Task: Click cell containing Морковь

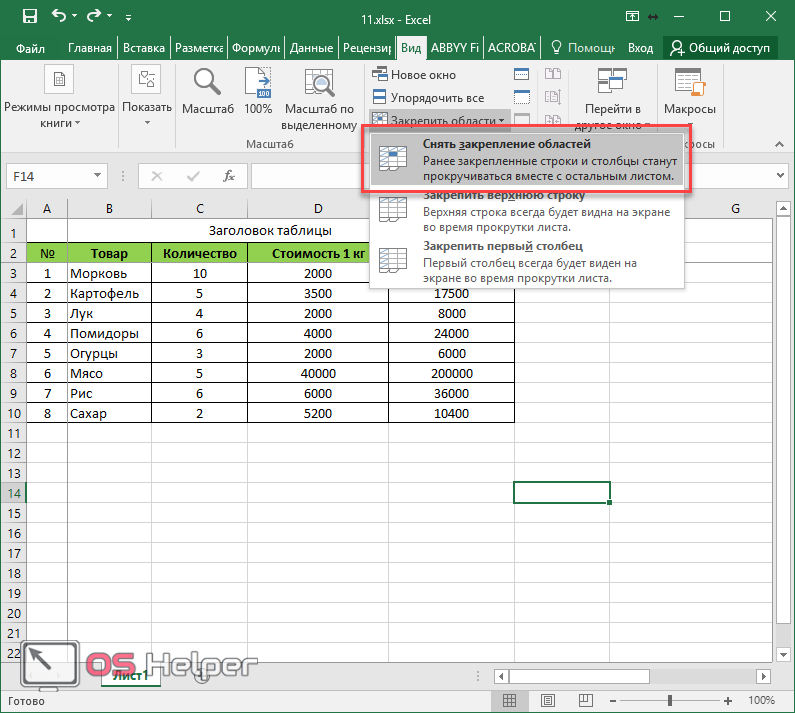Action: (x=109, y=273)
